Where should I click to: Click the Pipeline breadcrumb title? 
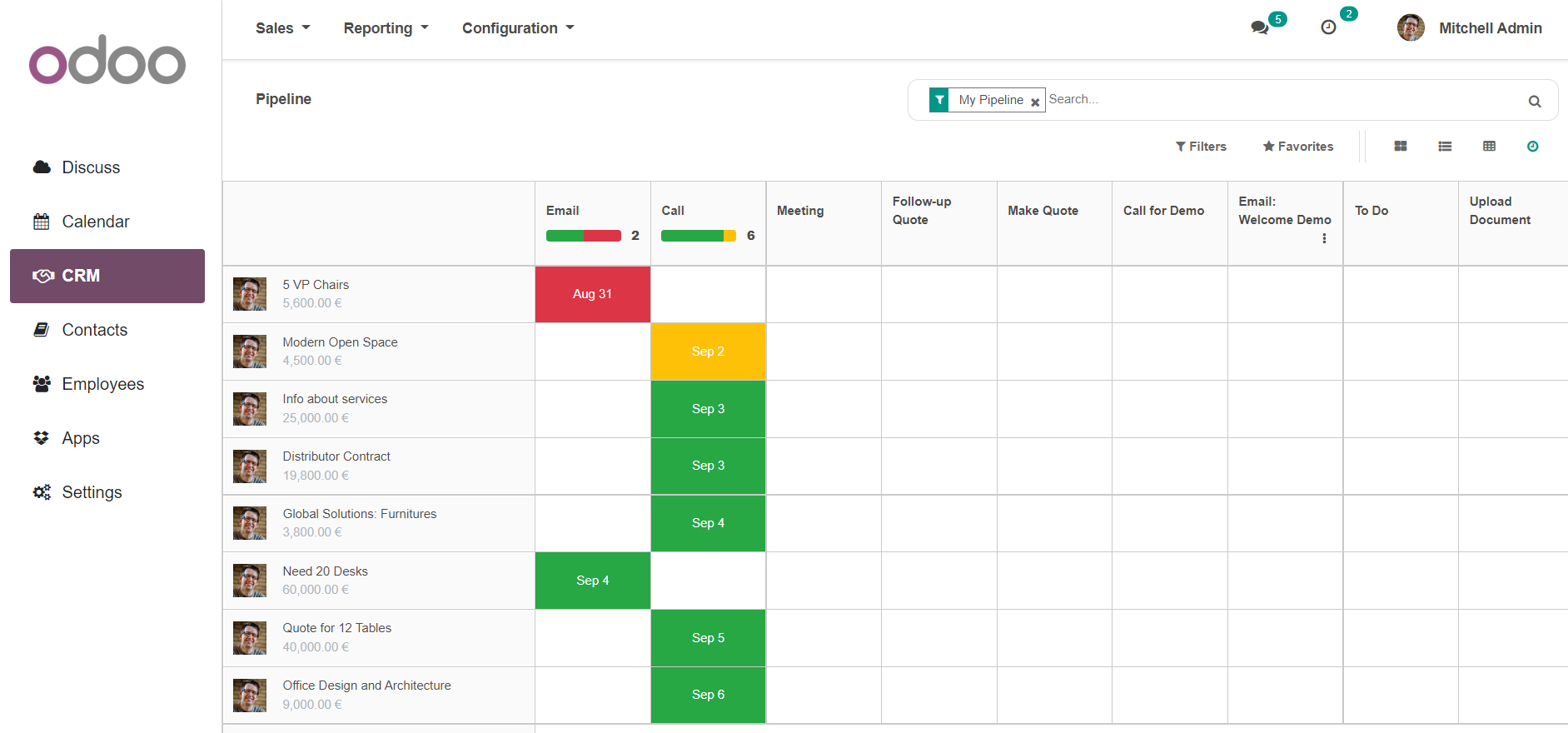coord(283,99)
